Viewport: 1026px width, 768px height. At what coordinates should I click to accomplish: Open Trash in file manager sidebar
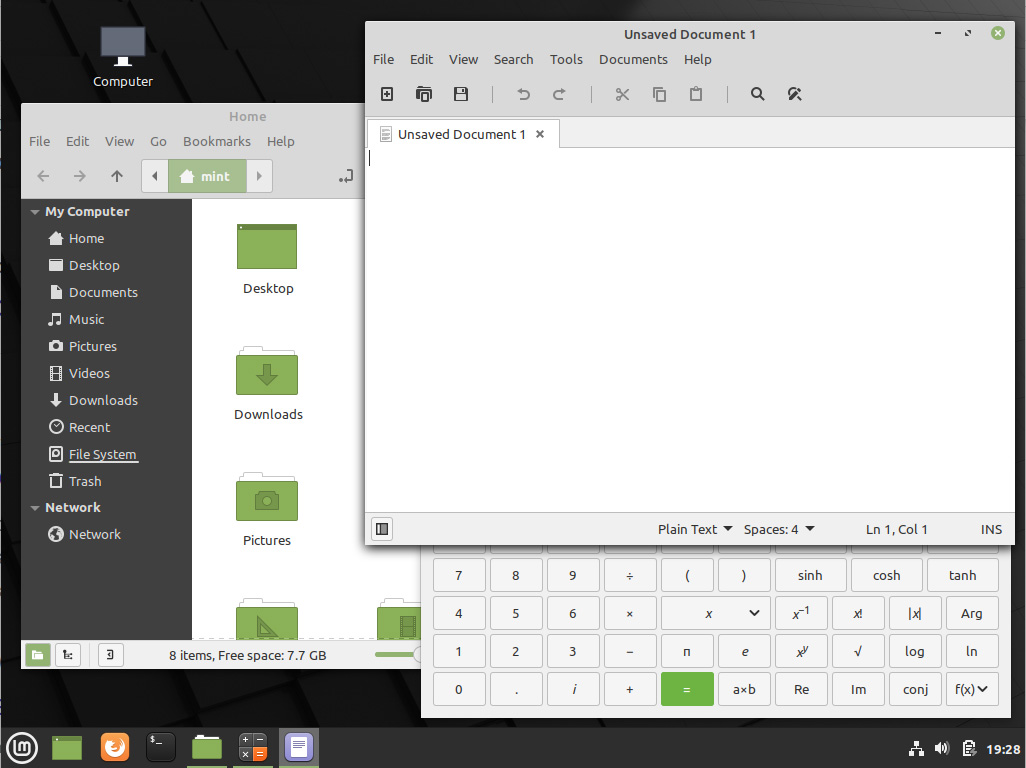[x=85, y=481]
